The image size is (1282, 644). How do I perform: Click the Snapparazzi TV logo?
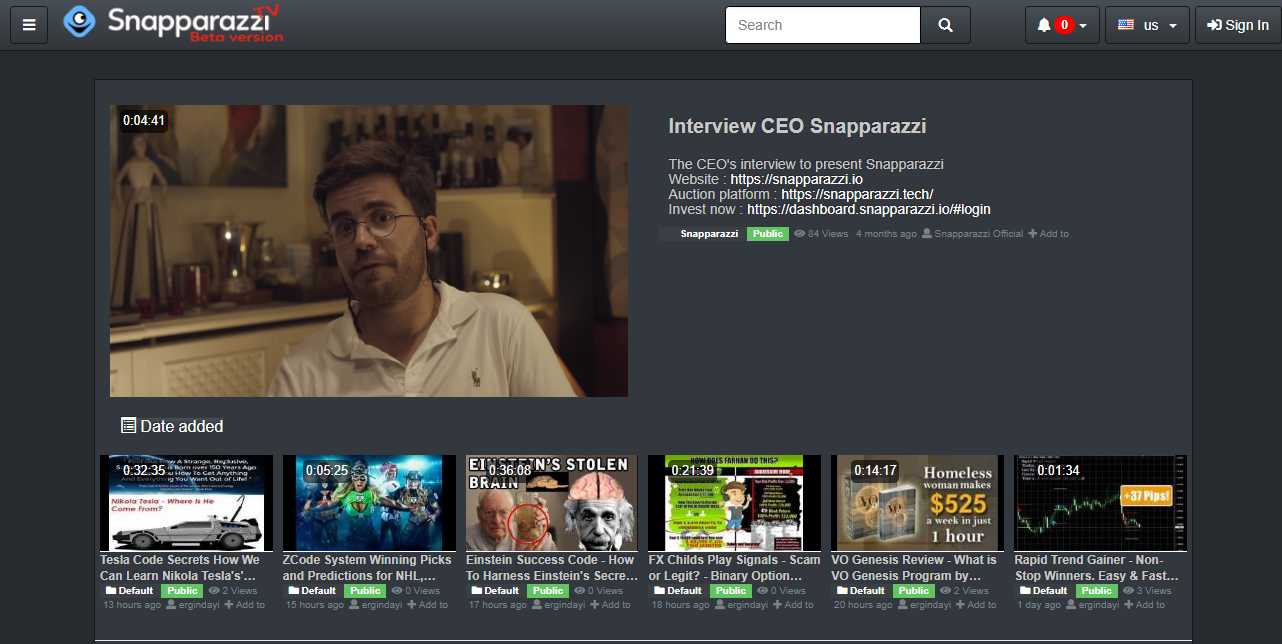[172, 24]
